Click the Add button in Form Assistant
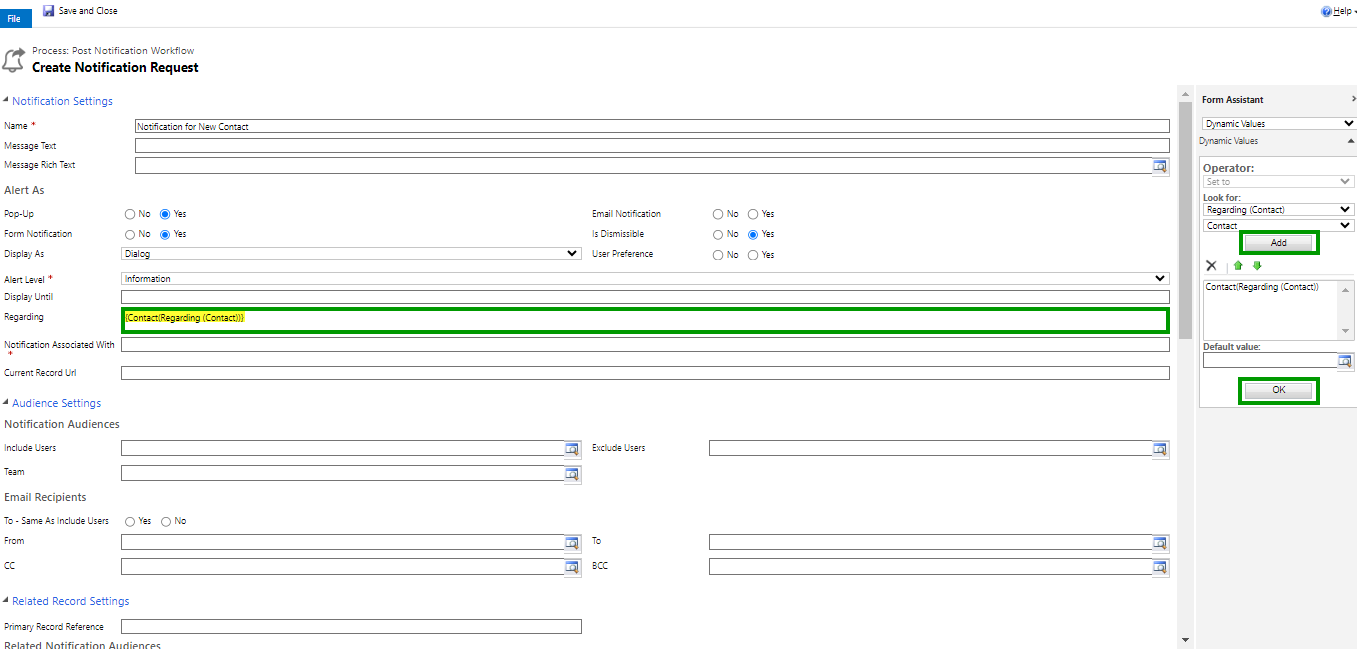The width and height of the screenshot is (1357, 668). [1279, 243]
